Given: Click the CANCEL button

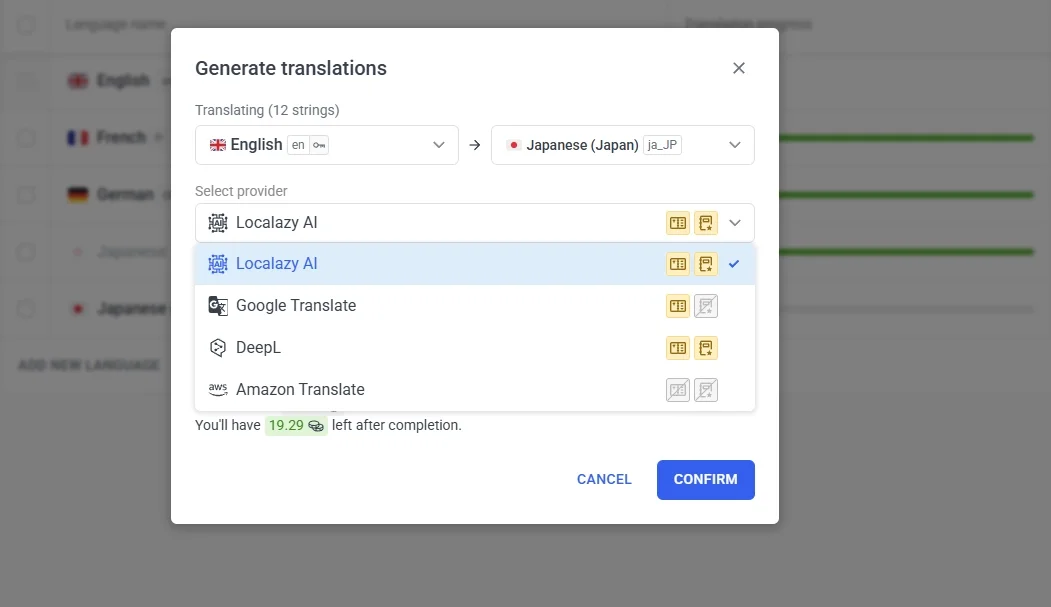Looking at the screenshot, I should tap(604, 480).
